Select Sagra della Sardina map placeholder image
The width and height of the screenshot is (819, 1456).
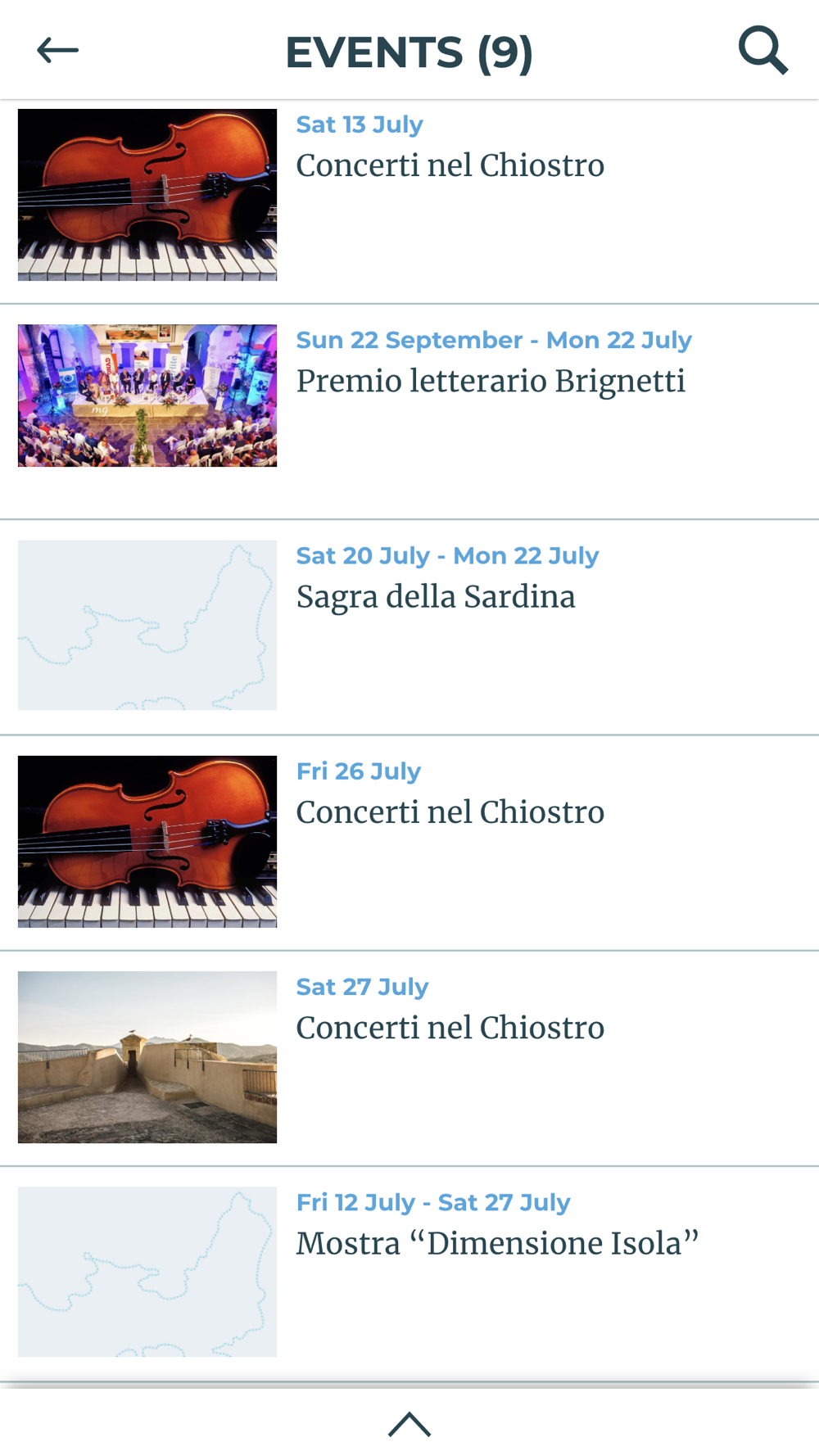tap(147, 625)
